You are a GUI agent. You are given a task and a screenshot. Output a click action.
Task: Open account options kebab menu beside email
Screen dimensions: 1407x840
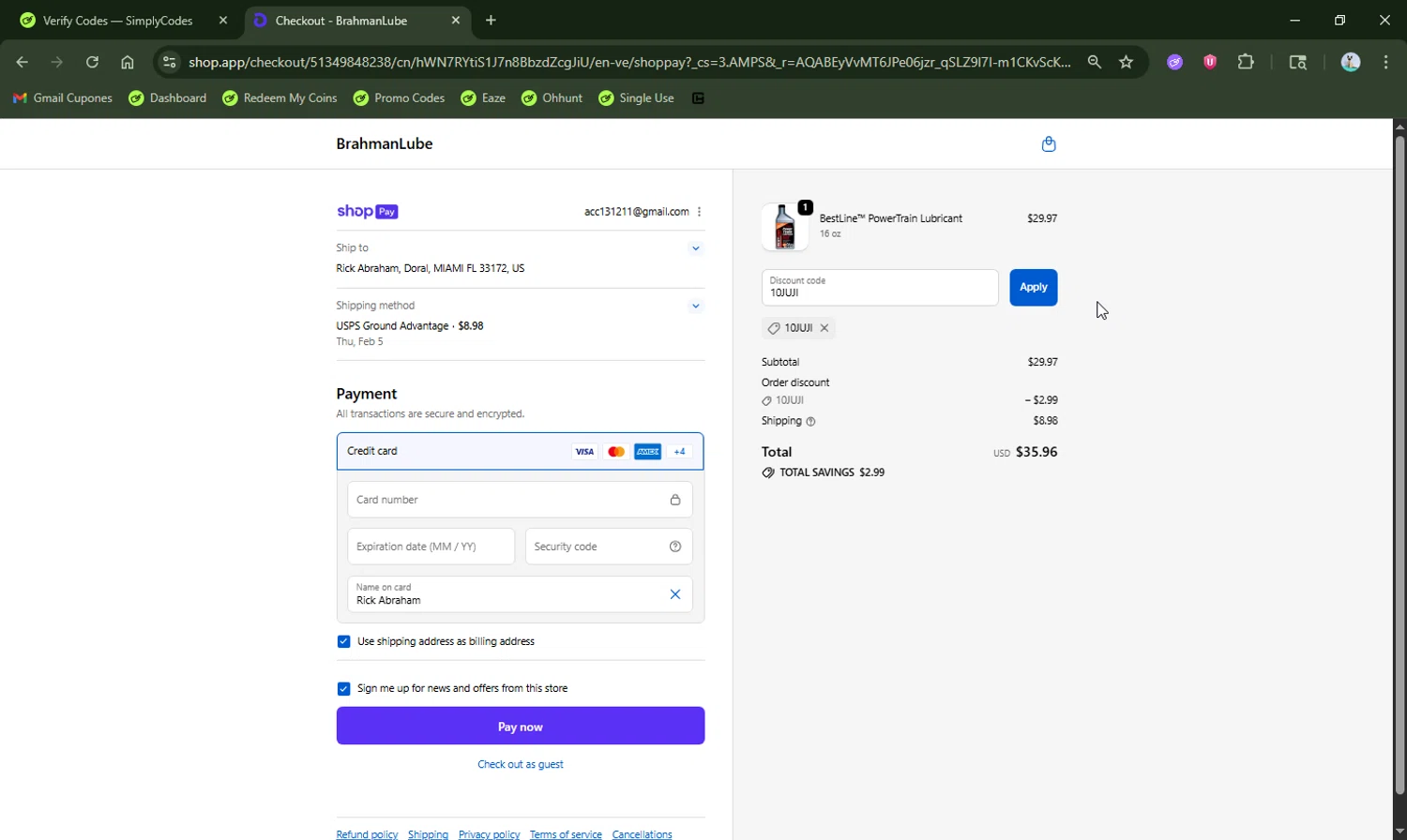coord(700,212)
